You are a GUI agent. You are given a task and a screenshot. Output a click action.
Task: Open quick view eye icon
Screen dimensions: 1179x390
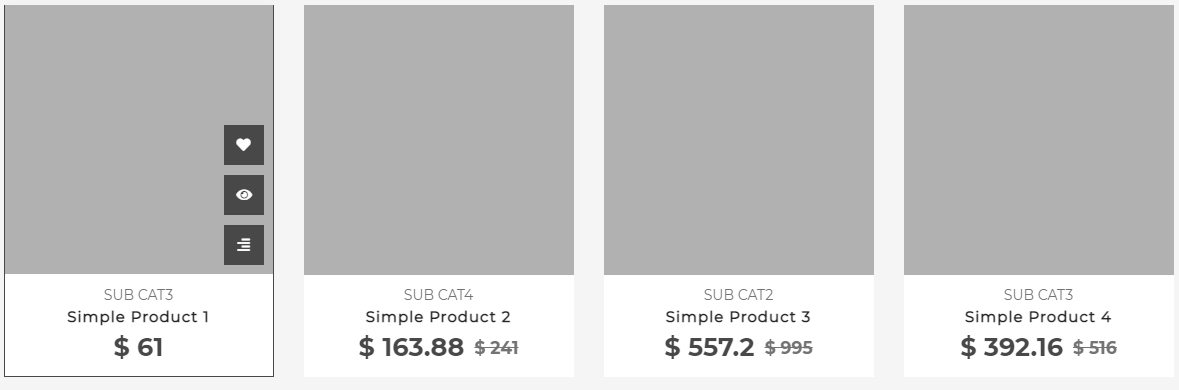point(244,195)
